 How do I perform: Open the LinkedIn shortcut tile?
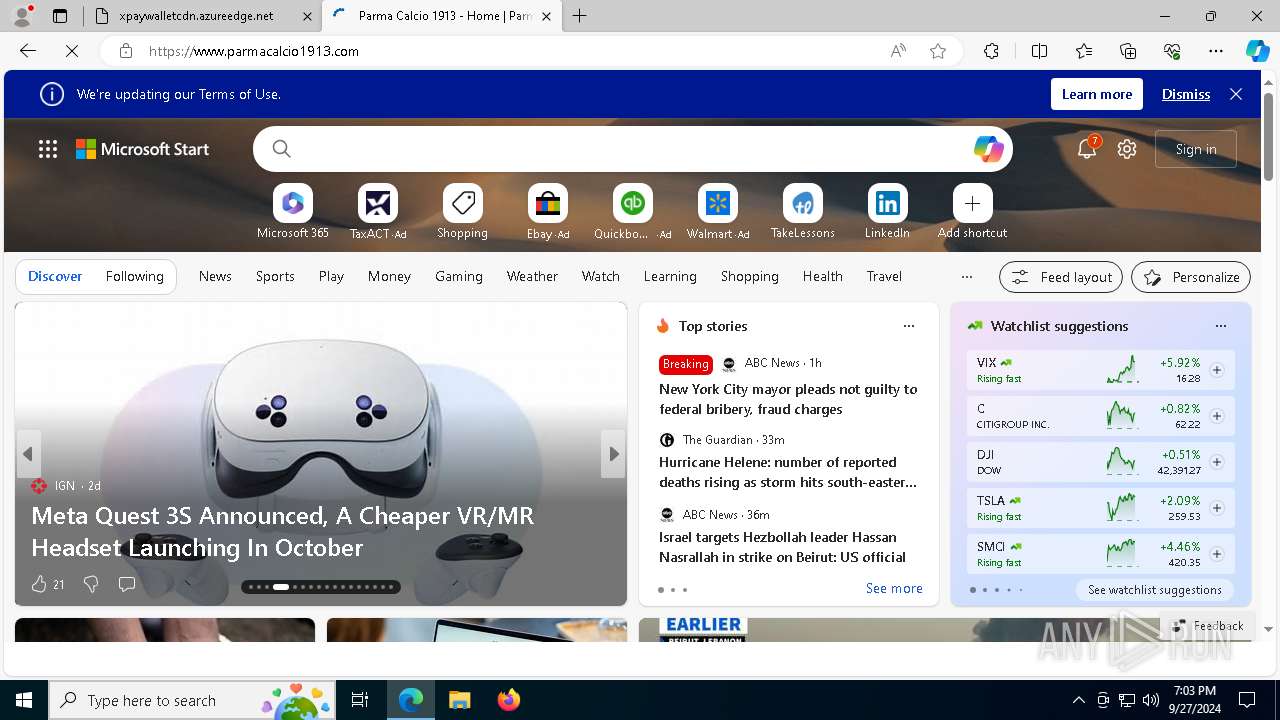[887, 204]
